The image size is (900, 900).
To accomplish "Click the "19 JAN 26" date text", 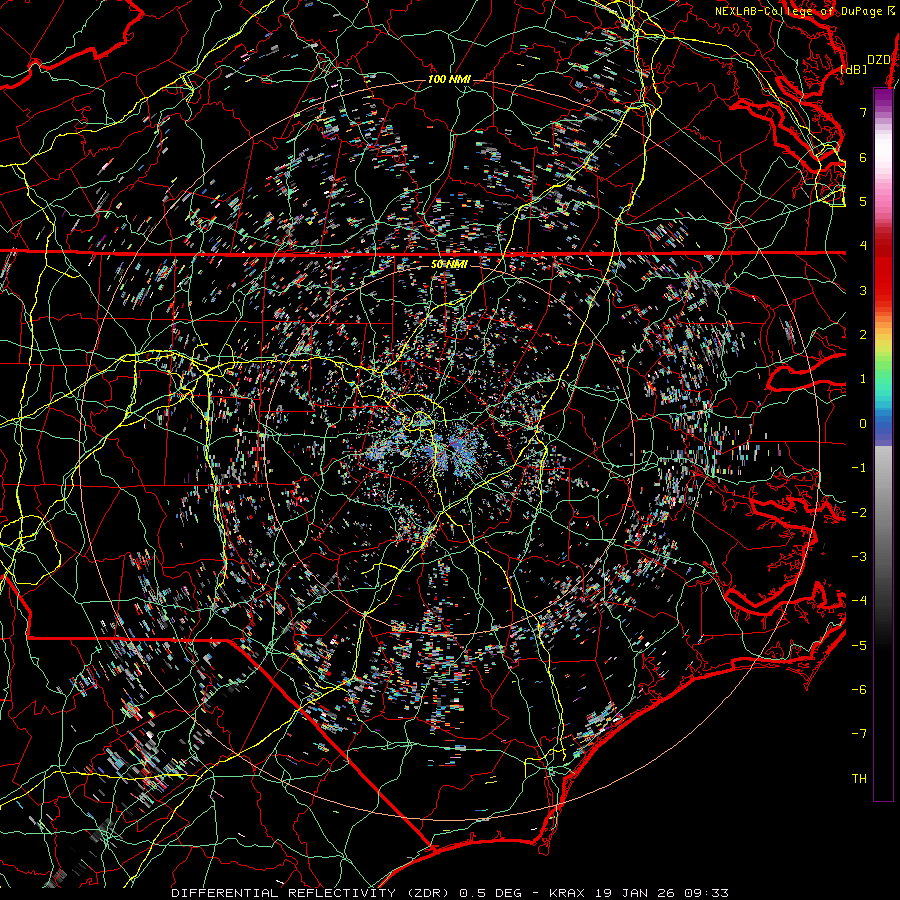I will pyautogui.click(x=634, y=893).
